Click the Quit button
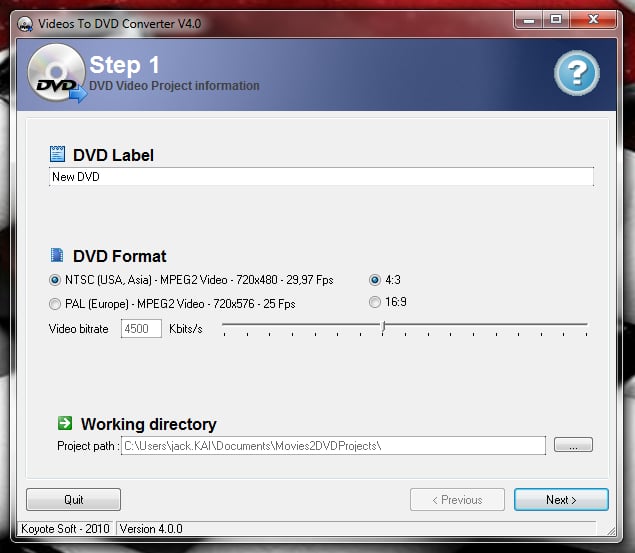Image resolution: width=635 pixels, height=553 pixels. tap(73, 500)
